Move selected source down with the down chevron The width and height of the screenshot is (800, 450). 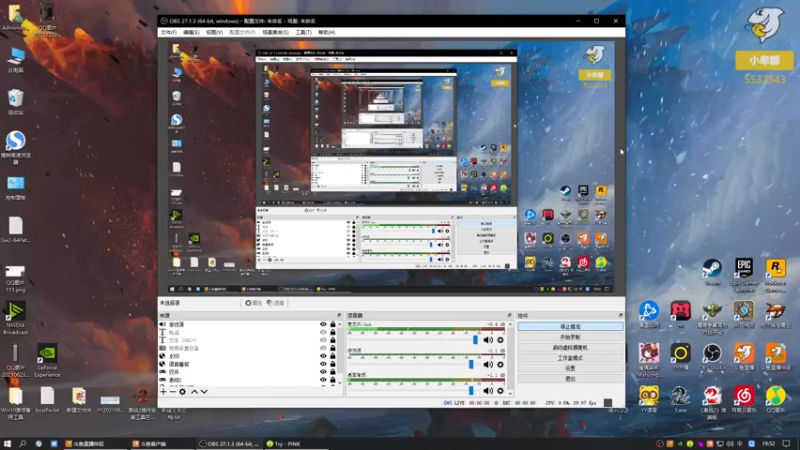204,392
